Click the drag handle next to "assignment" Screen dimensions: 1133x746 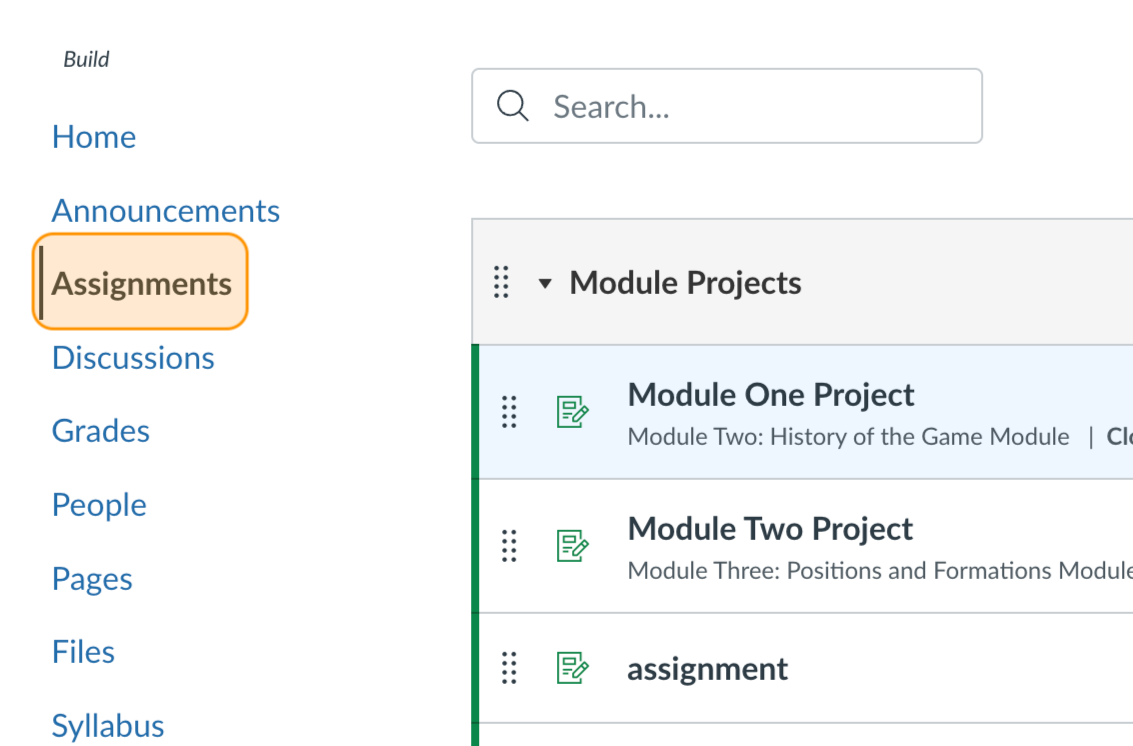508,668
